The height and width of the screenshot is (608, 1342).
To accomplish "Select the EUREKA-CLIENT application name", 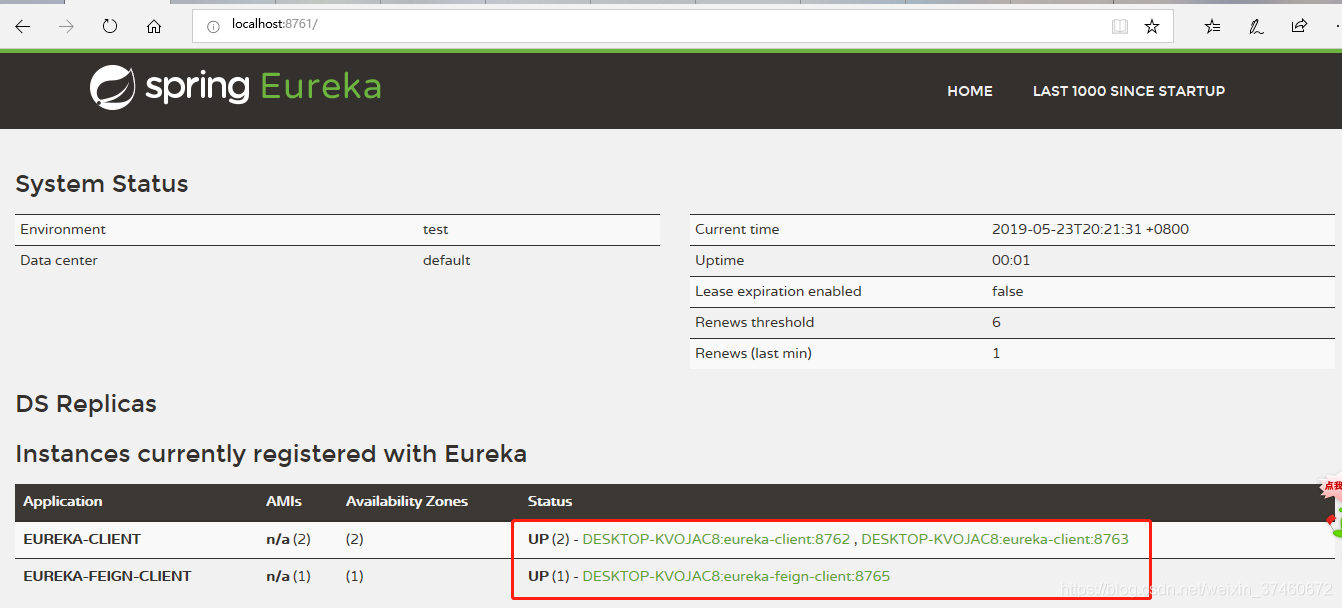I will click(x=82, y=539).
